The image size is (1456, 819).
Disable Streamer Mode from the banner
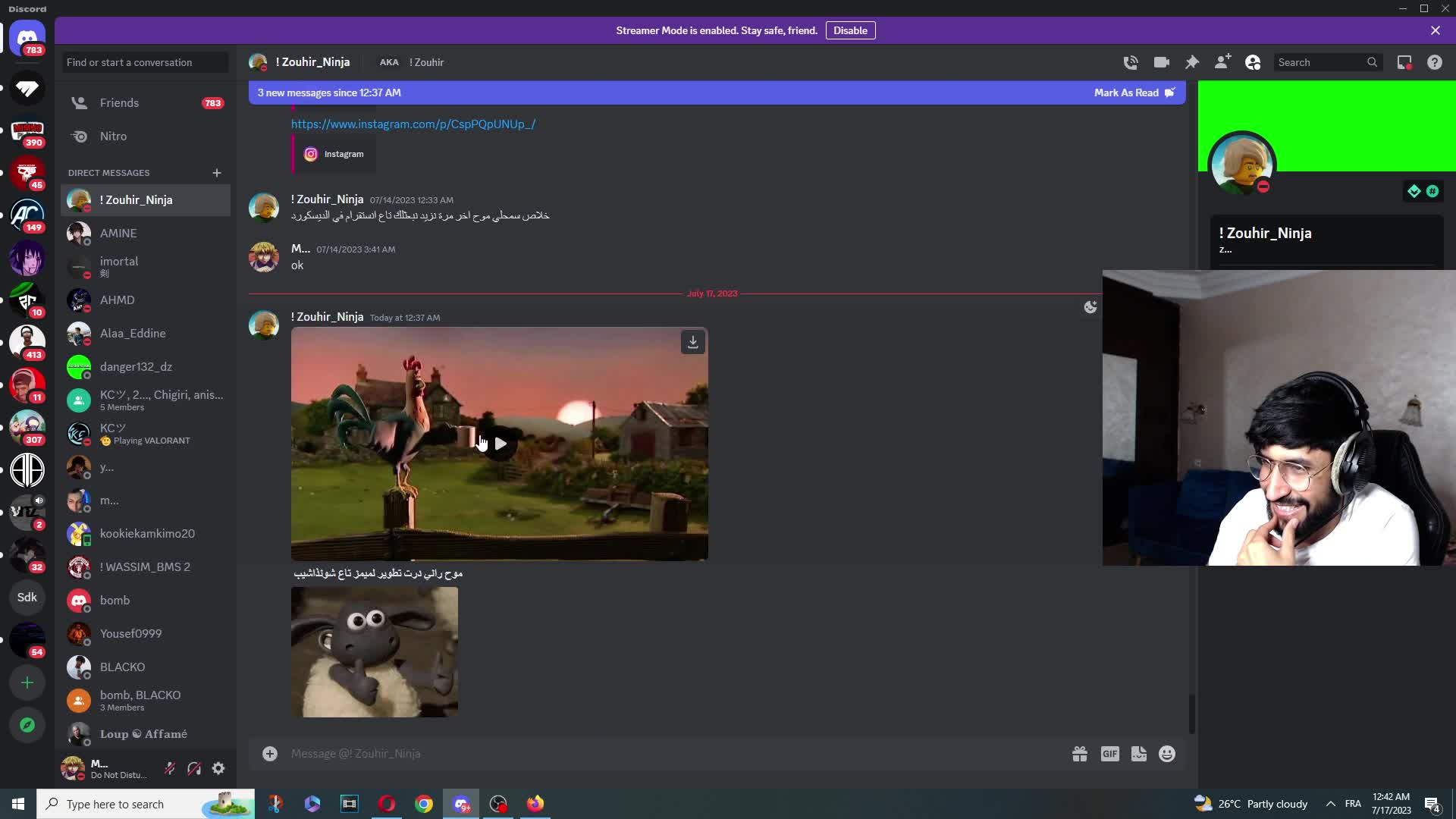click(x=850, y=30)
